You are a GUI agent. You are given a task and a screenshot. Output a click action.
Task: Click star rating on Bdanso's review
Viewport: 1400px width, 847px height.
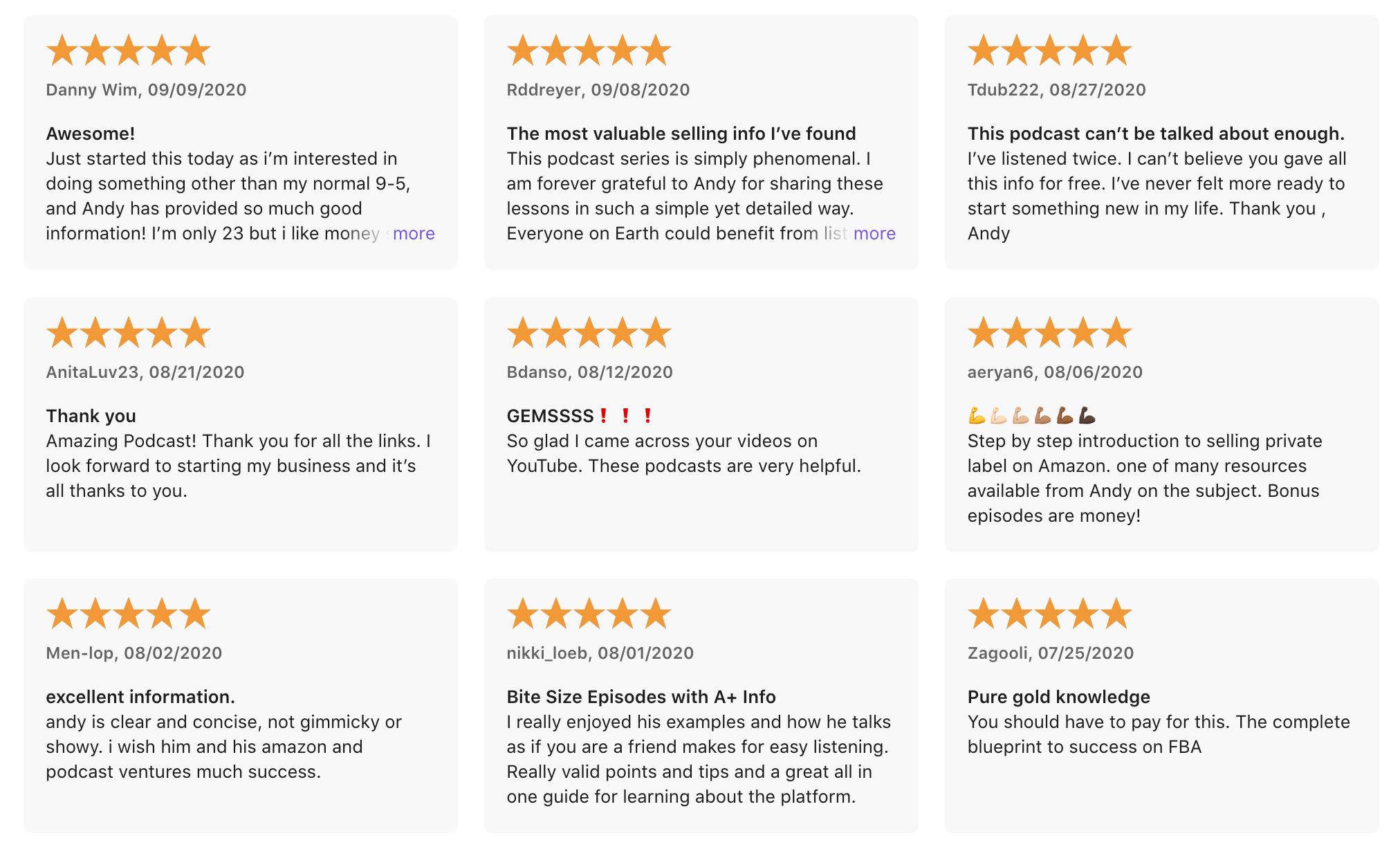click(x=589, y=333)
